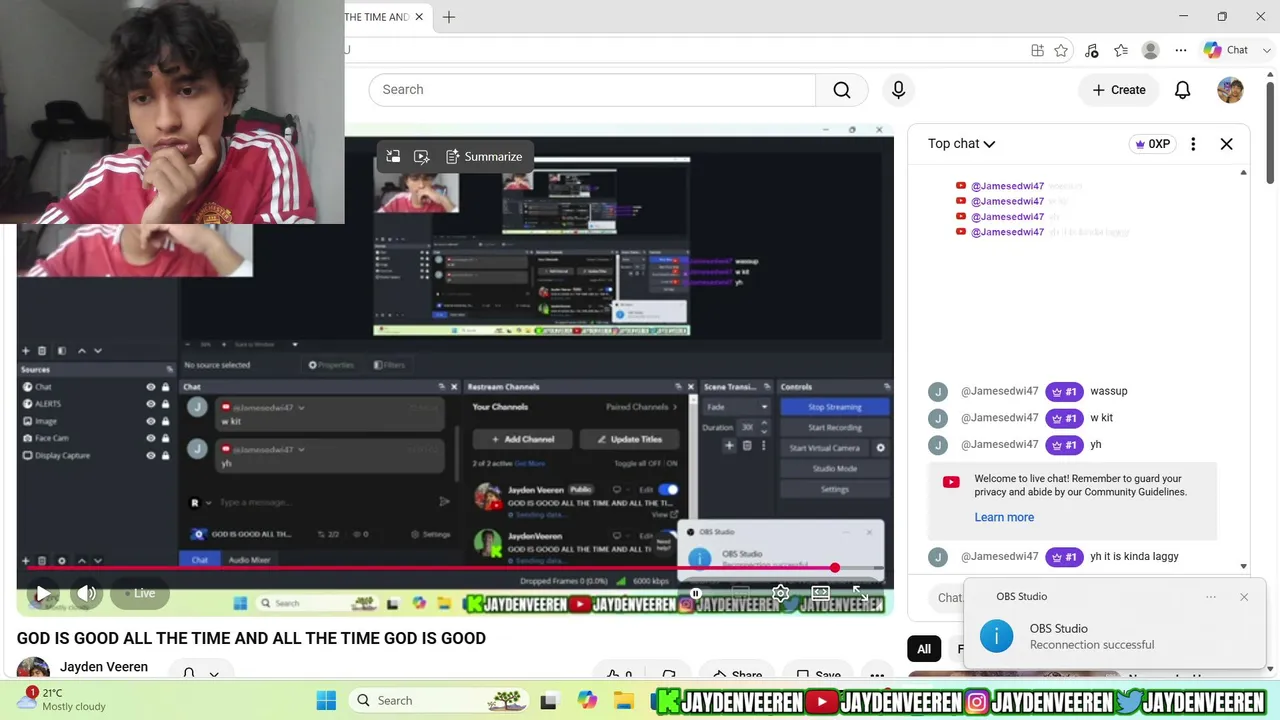Hide the ALERTS source in the video's OBS
Image resolution: width=1280 pixels, height=720 pixels.
click(151, 404)
